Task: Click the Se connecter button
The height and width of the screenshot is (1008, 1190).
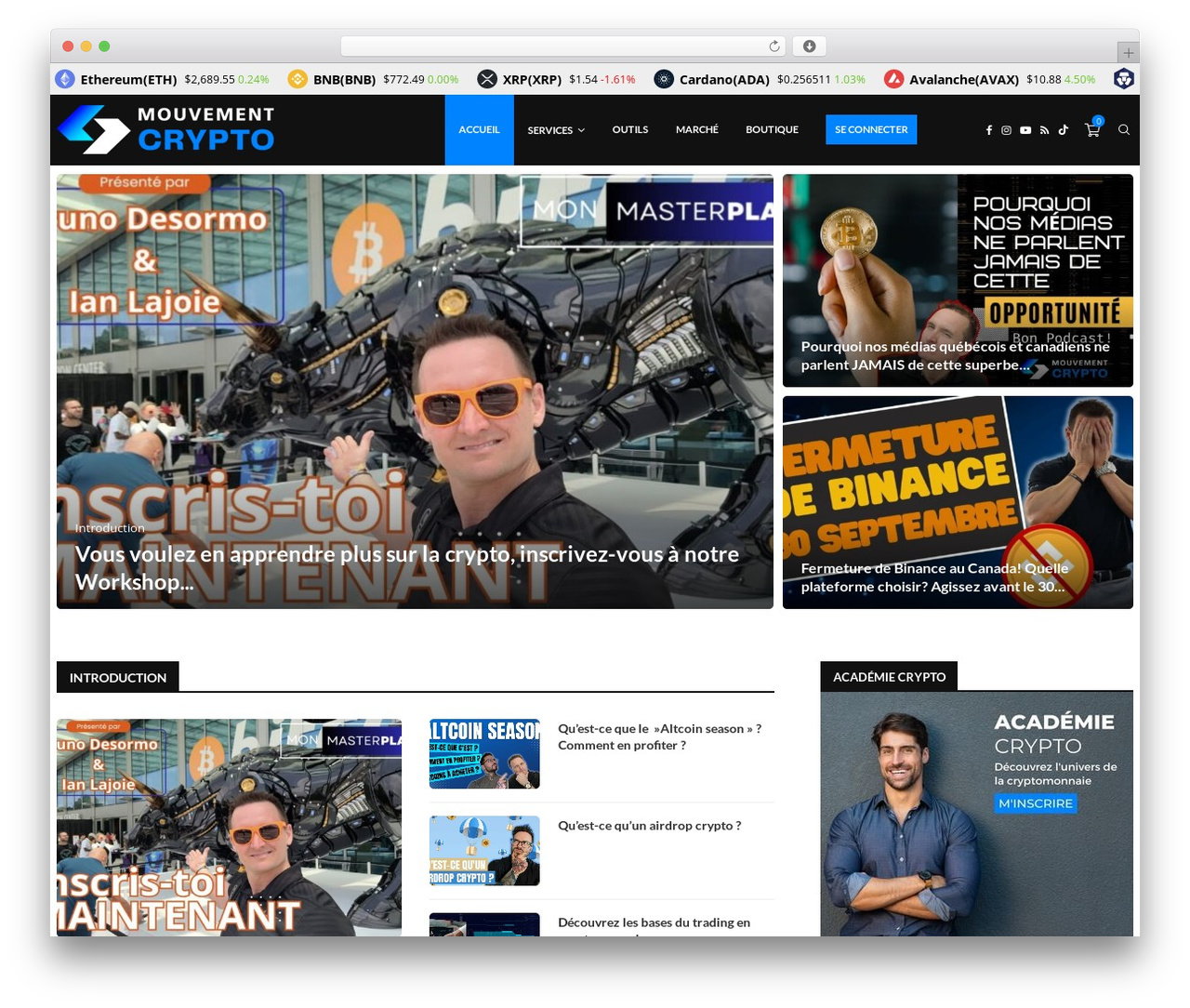Action: click(x=871, y=129)
